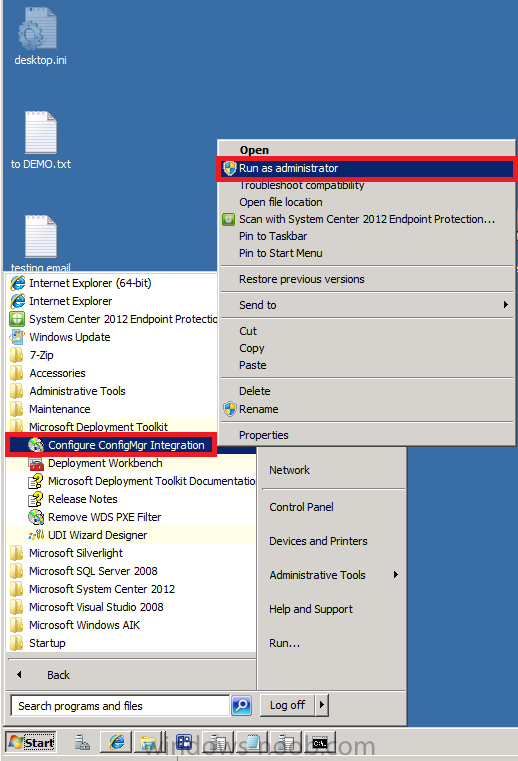518x761 pixels.
Task: Select Pin to Taskbar
Action: [273, 236]
